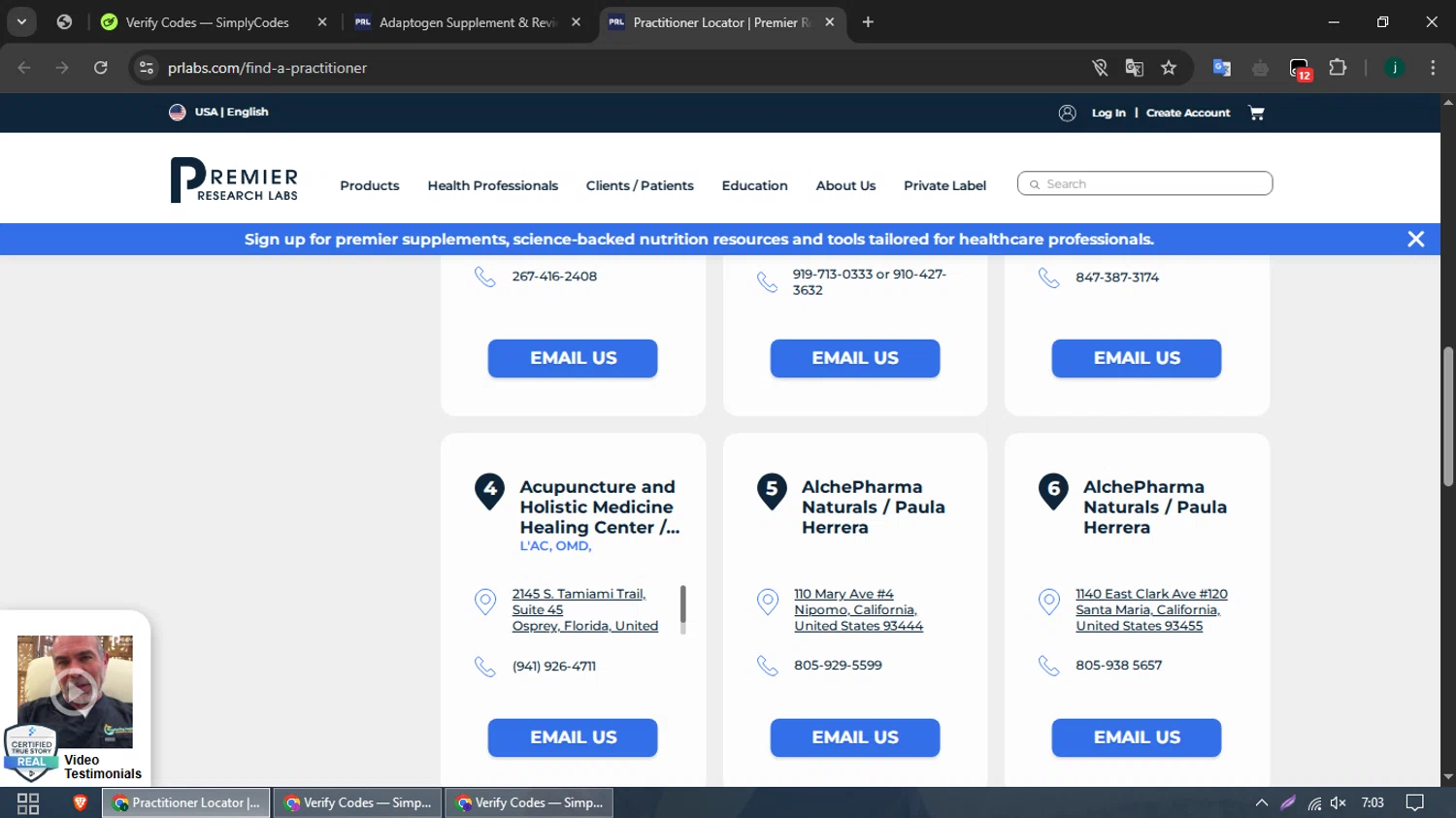Screen dimensions: 1456x818
Task: Email the practitioner with phone 847-387-3174
Action: pyautogui.click(x=1137, y=358)
